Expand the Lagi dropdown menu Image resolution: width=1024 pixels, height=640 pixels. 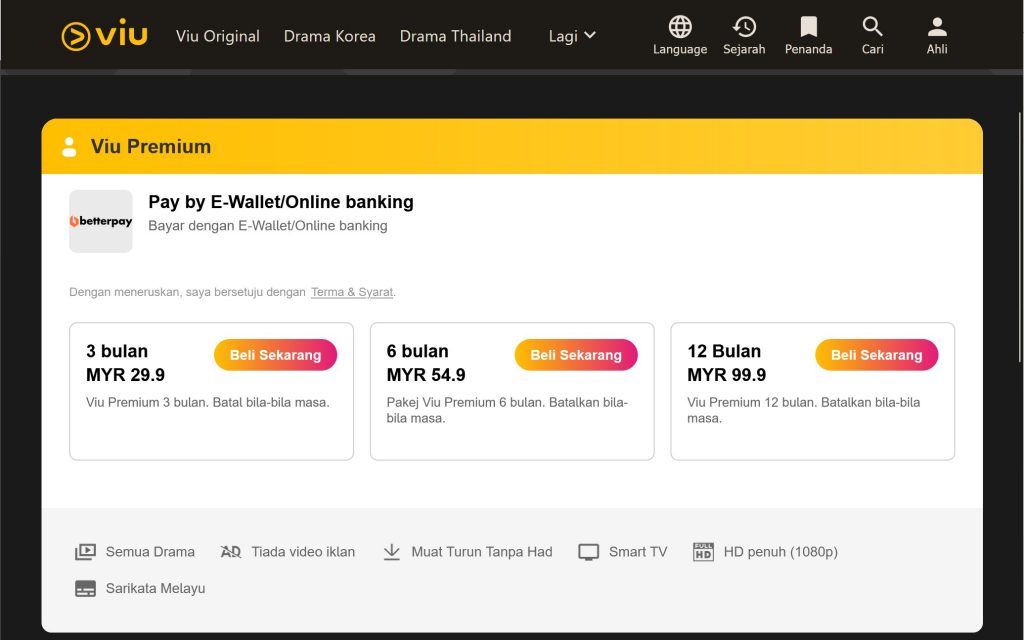point(572,36)
